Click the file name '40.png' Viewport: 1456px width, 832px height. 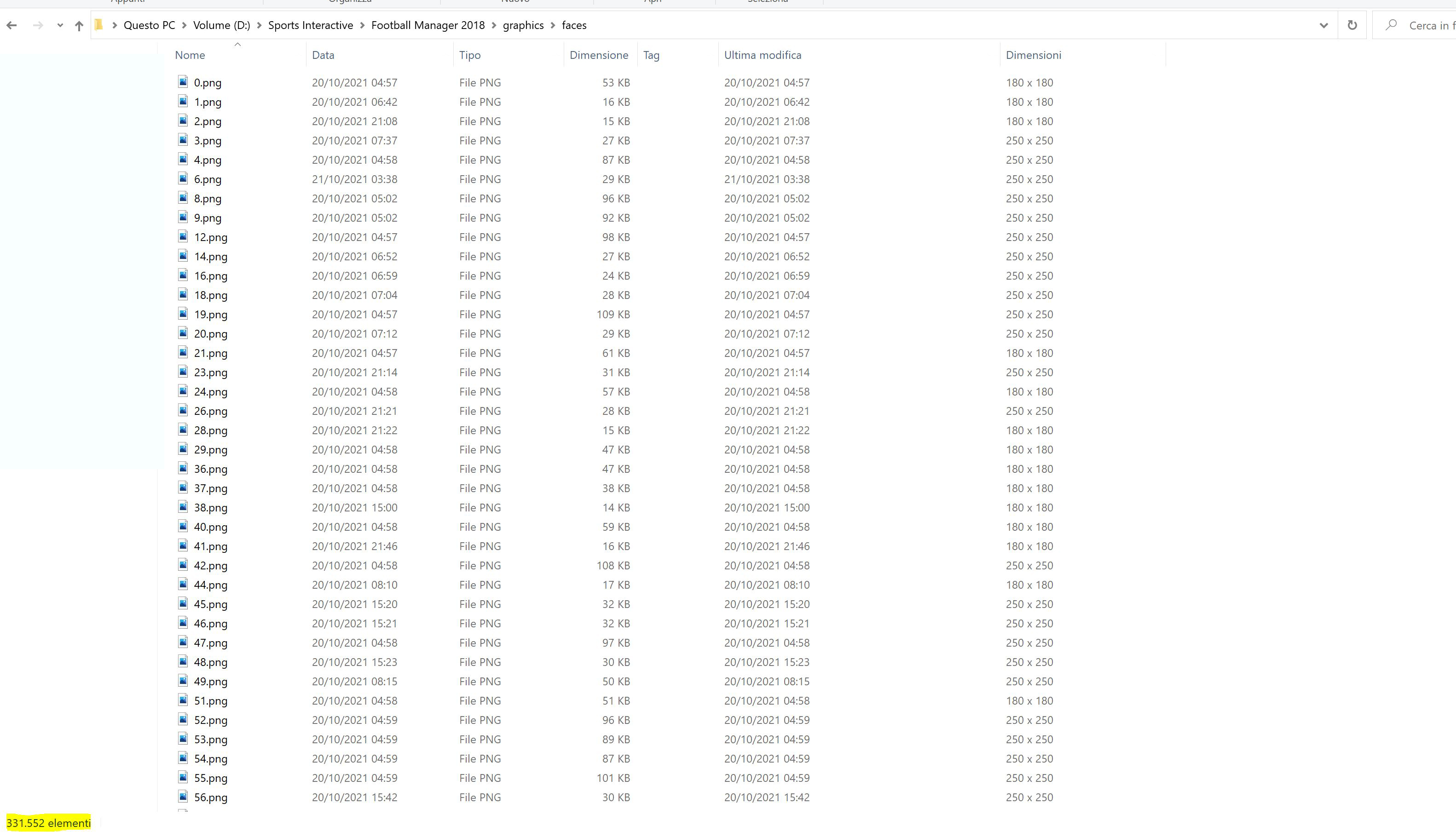(x=210, y=527)
